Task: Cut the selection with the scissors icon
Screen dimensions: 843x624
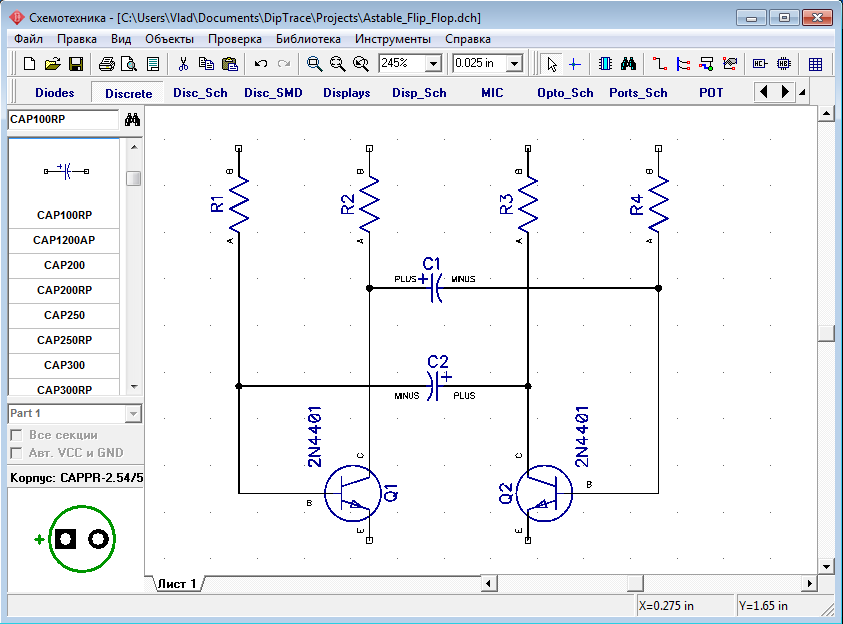Action: coord(183,64)
